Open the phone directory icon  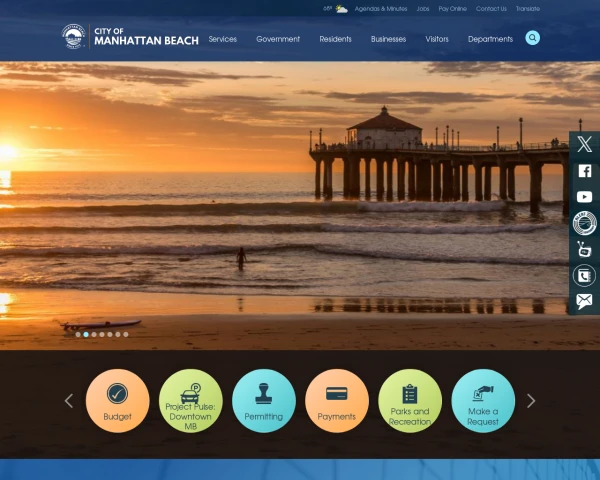(x=584, y=275)
